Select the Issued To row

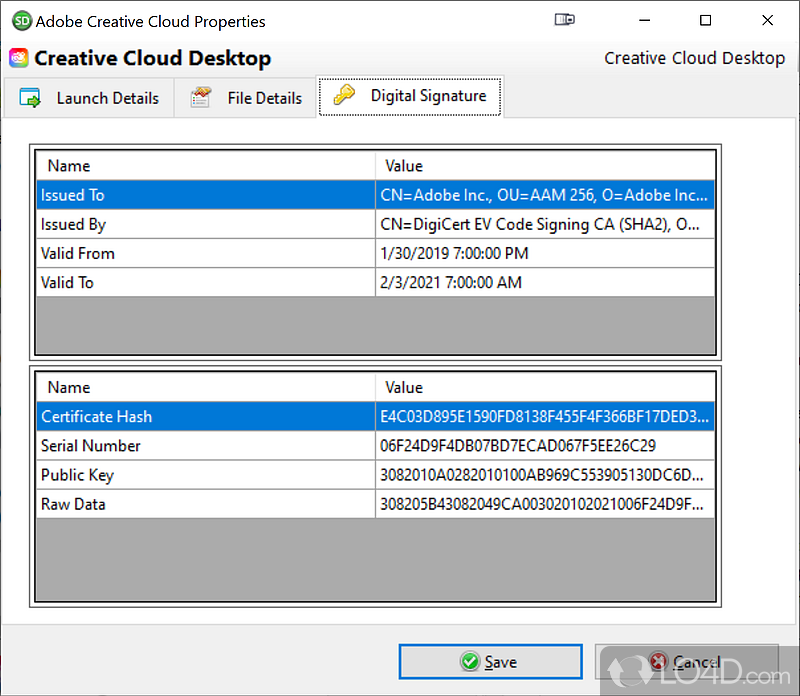click(376, 195)
